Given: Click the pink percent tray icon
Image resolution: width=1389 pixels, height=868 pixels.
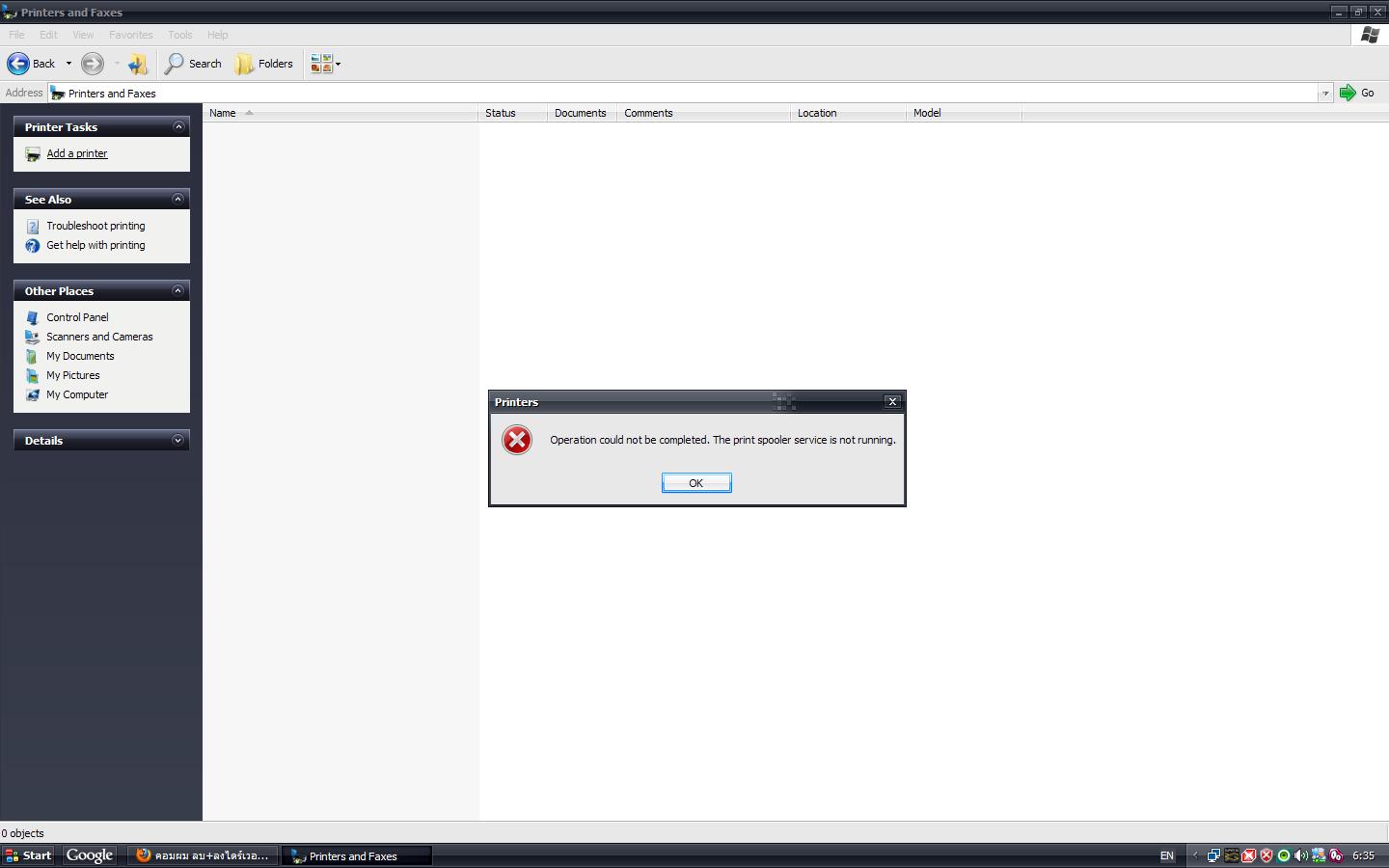Looking at the screenshot, I should pyautogui.click(x=1336, y=855).
